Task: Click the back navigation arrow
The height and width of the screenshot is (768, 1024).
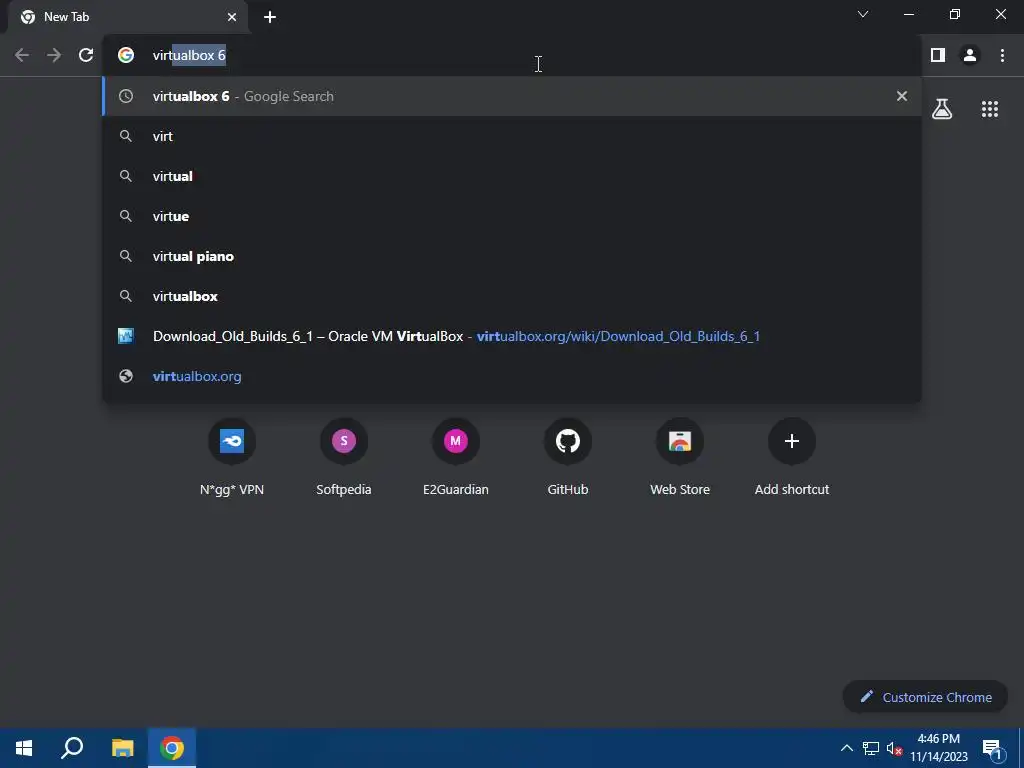Action: coord(22,56)
